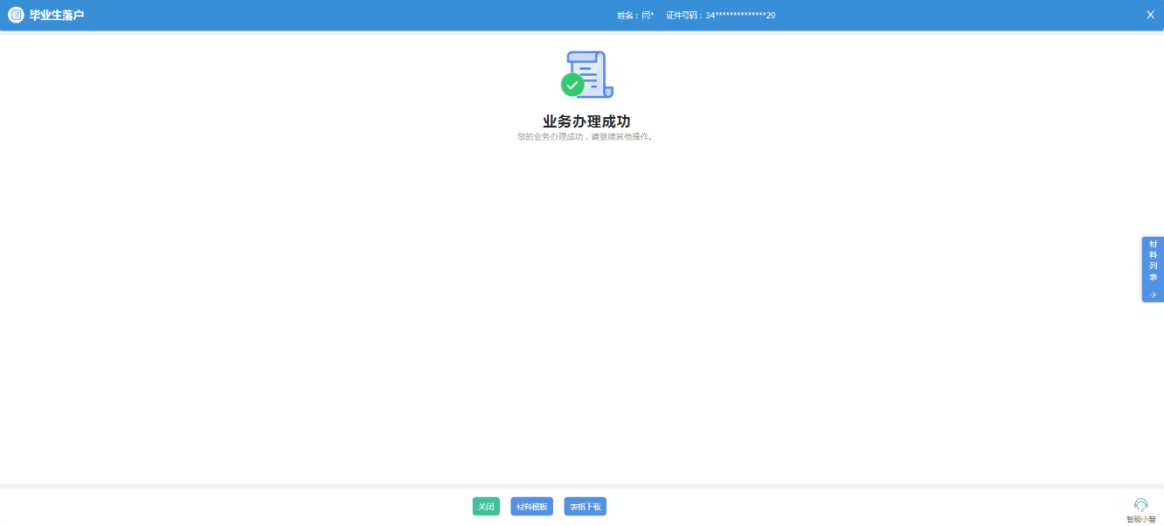1164x526 pixels.
Task: Click the arrow in the 材料列表 side tab
Action: click(1152, 294)
